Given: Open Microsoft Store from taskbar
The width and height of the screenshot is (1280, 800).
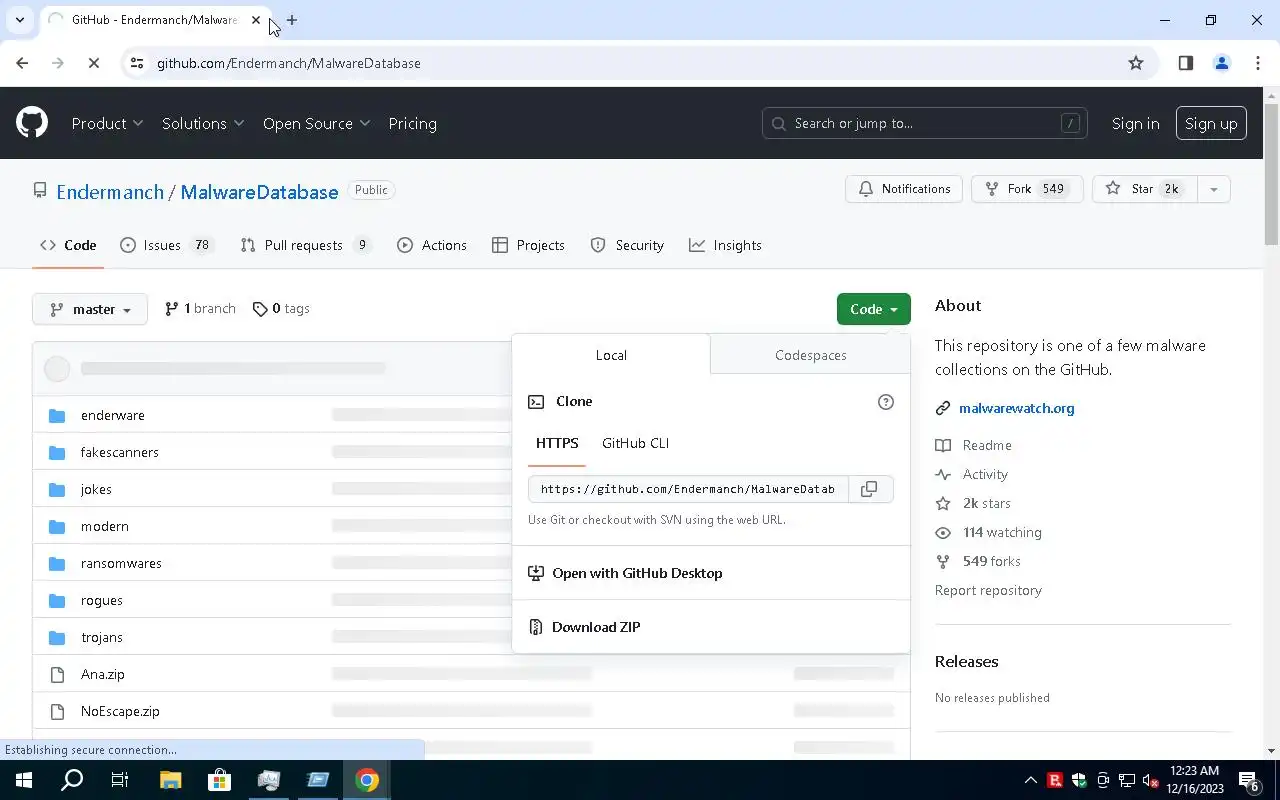Looking at the screenshot, I should click(x=219, y=780).
